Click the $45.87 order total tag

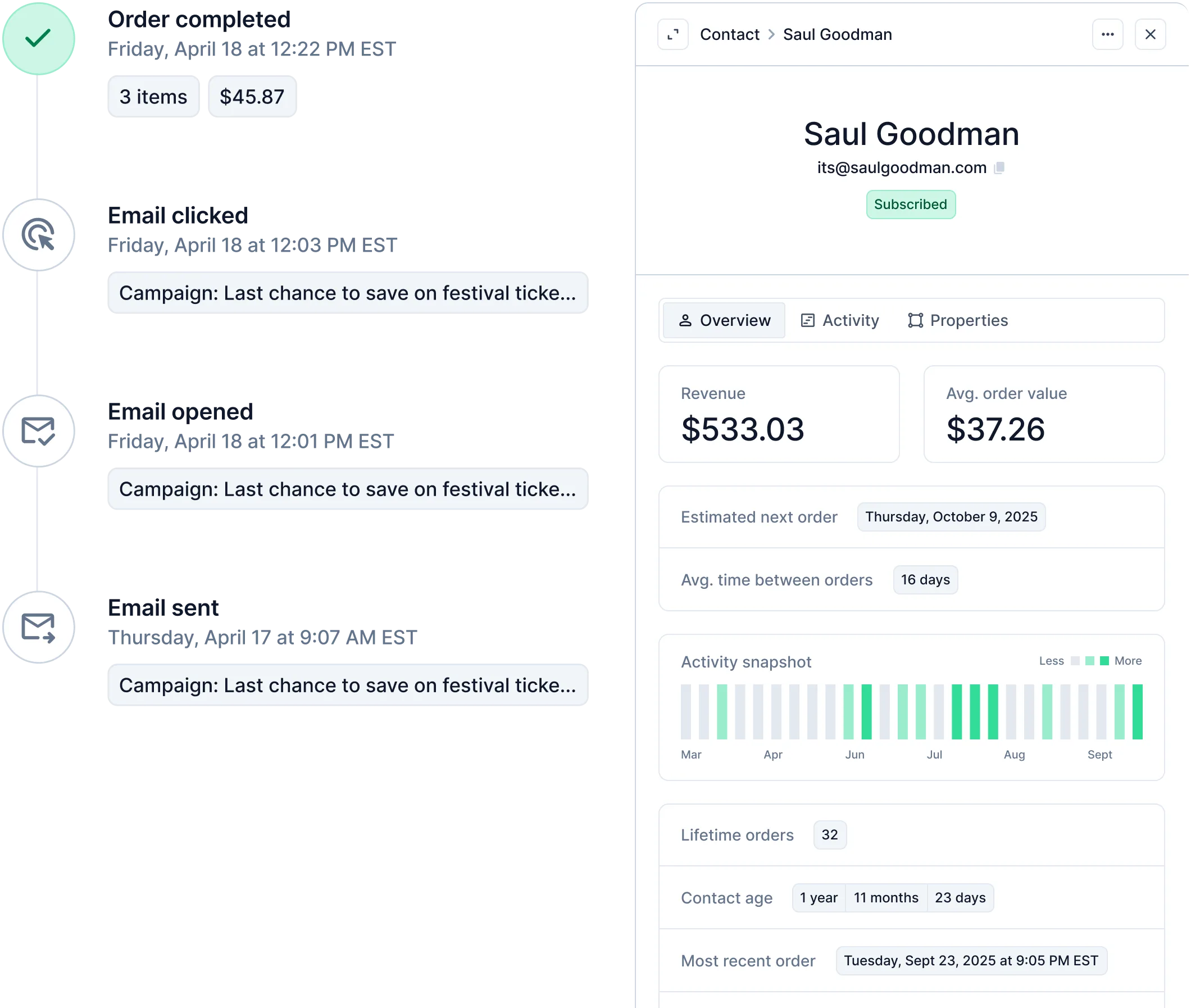point(252,97)
